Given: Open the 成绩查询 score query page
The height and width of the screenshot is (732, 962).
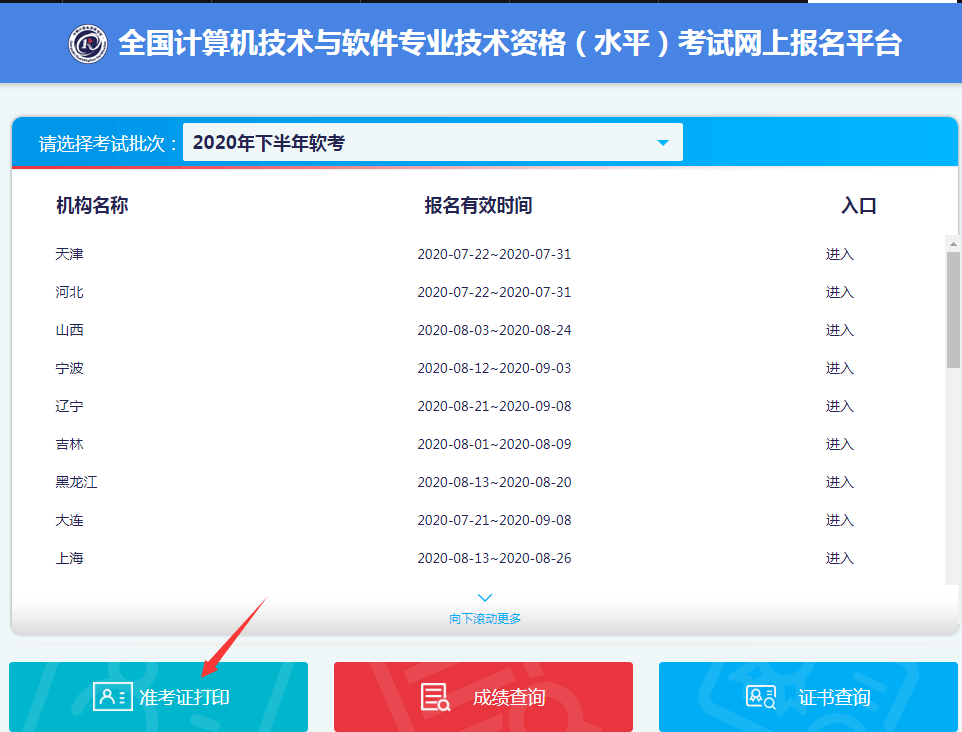Looking at the screenshot, I should click(483, 698).
